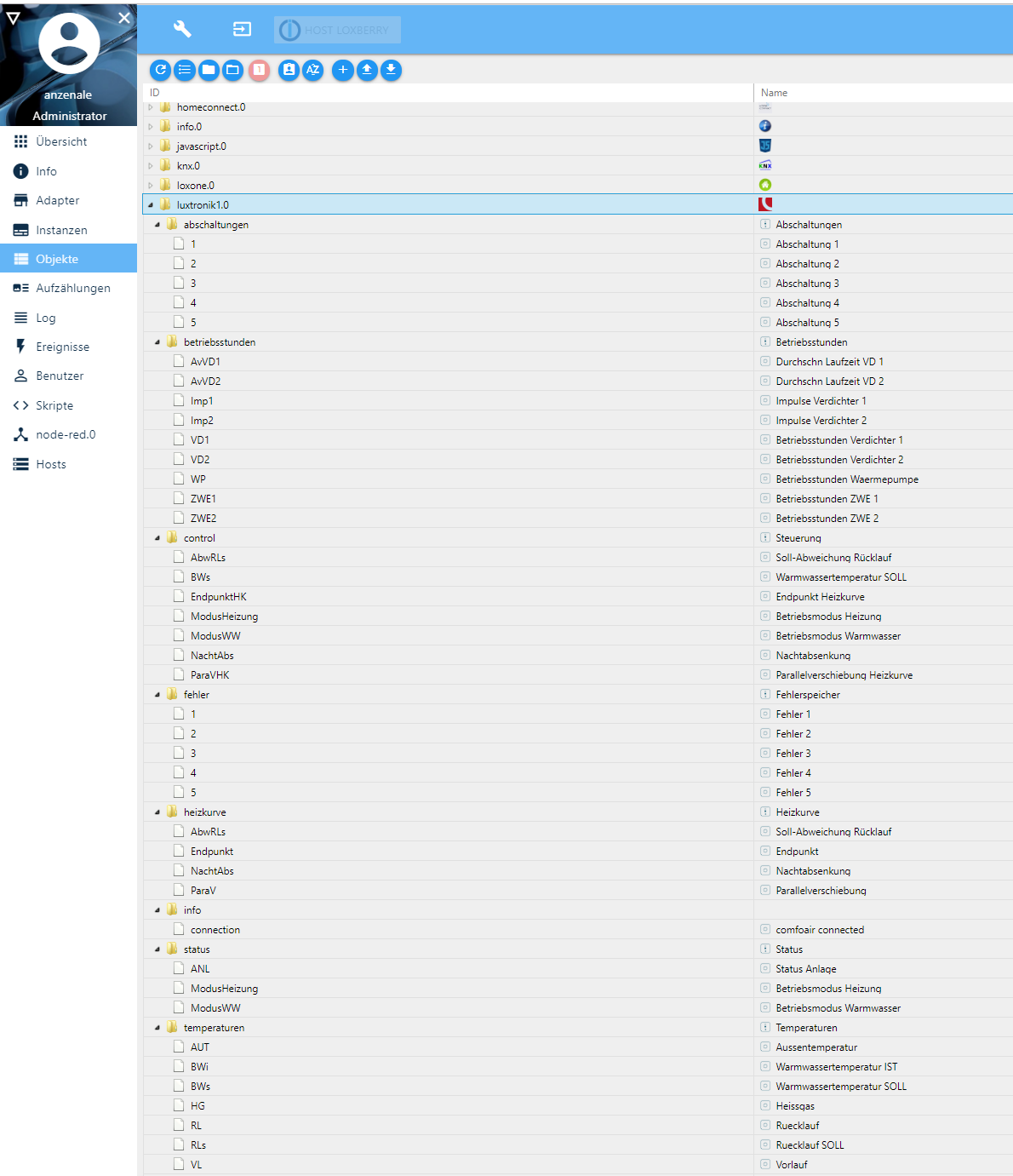Click the triangle logo at top left
Screen dimensions: 1013x1176
pos(13,17)
